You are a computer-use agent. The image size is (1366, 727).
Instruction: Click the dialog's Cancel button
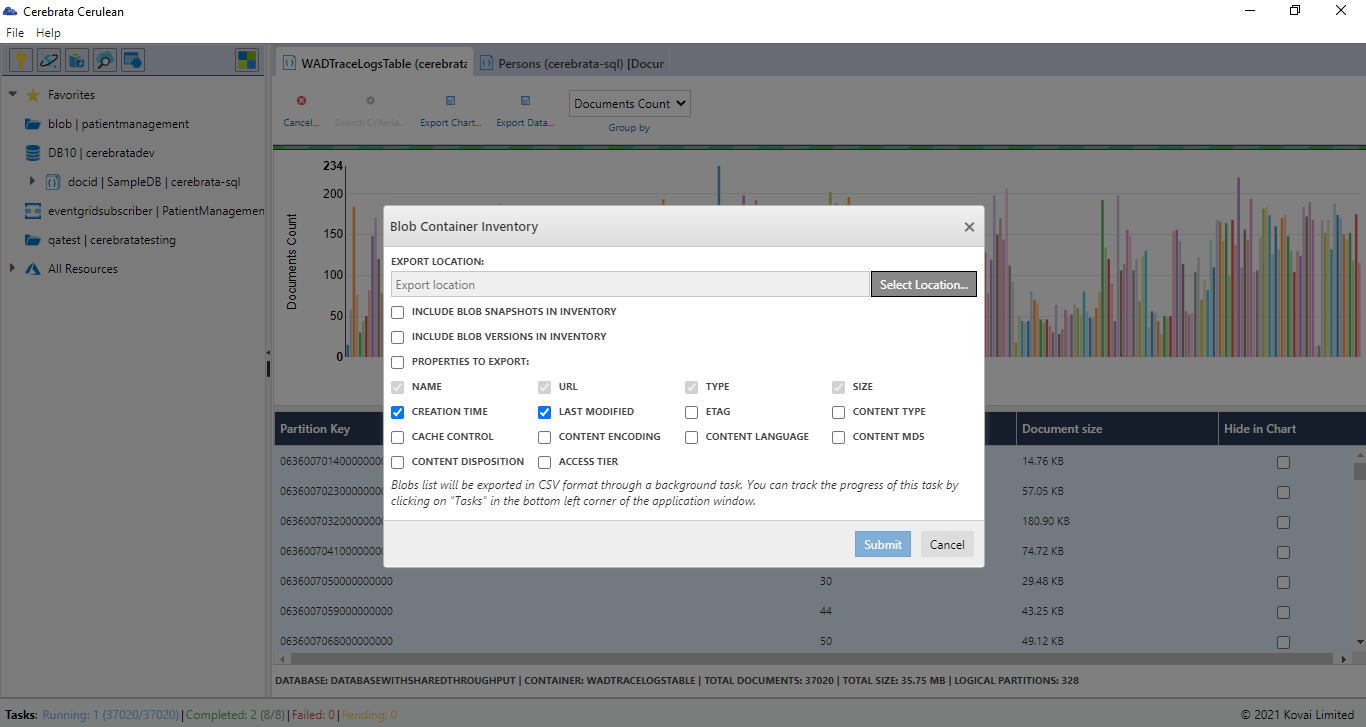pyautogui.click(x=947, y=545)
